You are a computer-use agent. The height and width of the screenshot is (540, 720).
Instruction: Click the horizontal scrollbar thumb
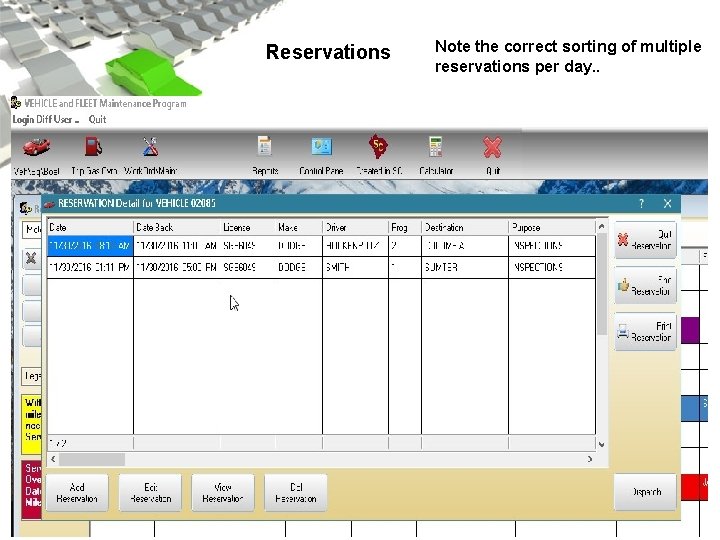pos(92,459)
